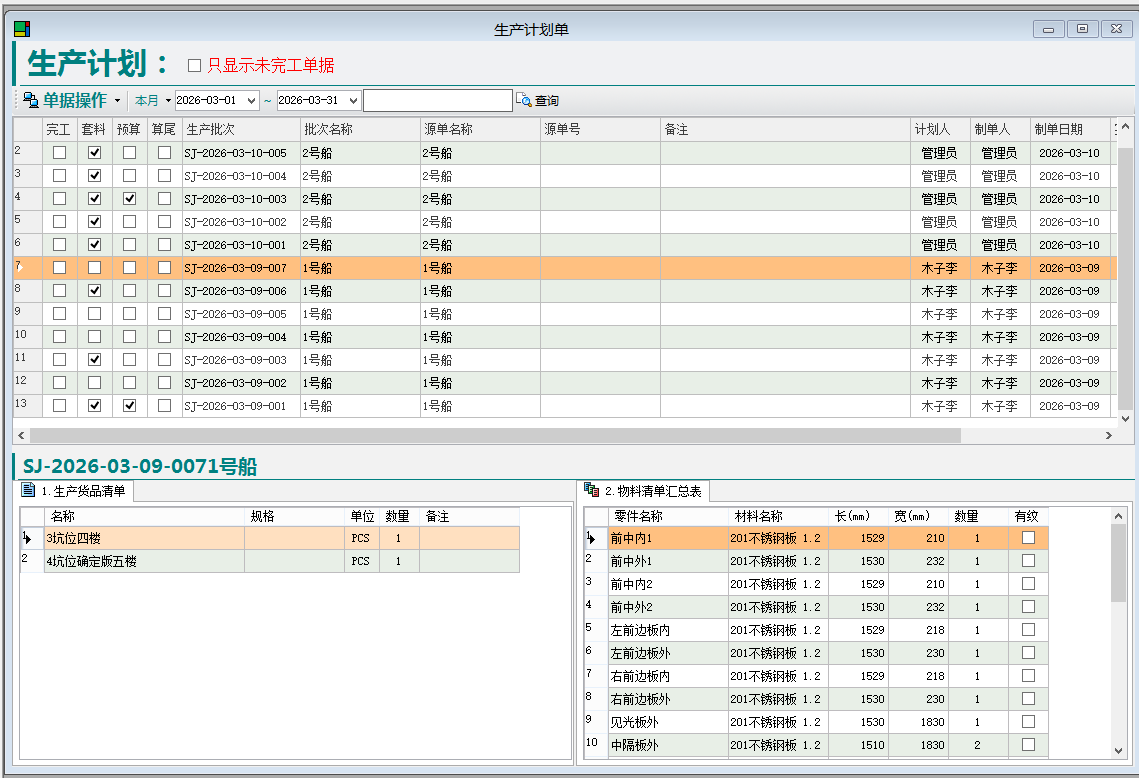Viewport: 1139px width, 778px height.
Task: Click the search text box beside 查询
Action: [437, 101]
